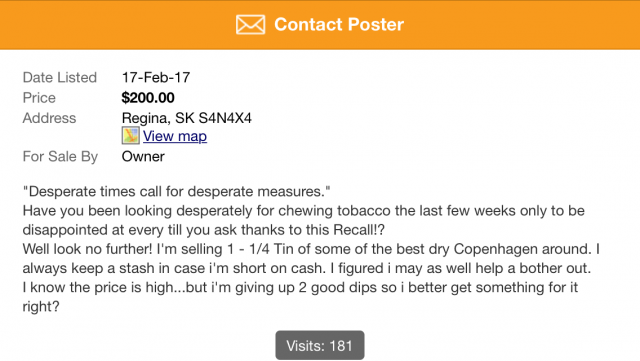Click the line starting "Have you been looking"

click(304, 211)
